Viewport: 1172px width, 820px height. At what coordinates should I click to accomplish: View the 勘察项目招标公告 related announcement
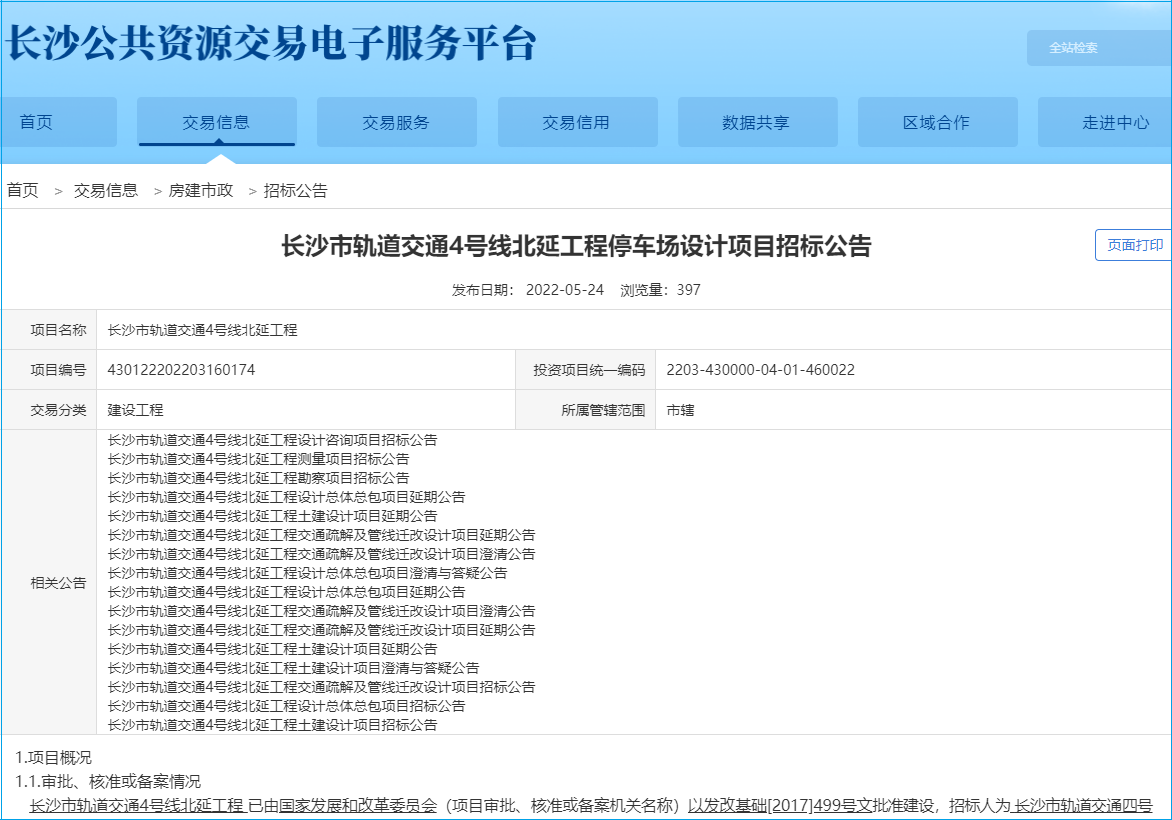[258, 478]
